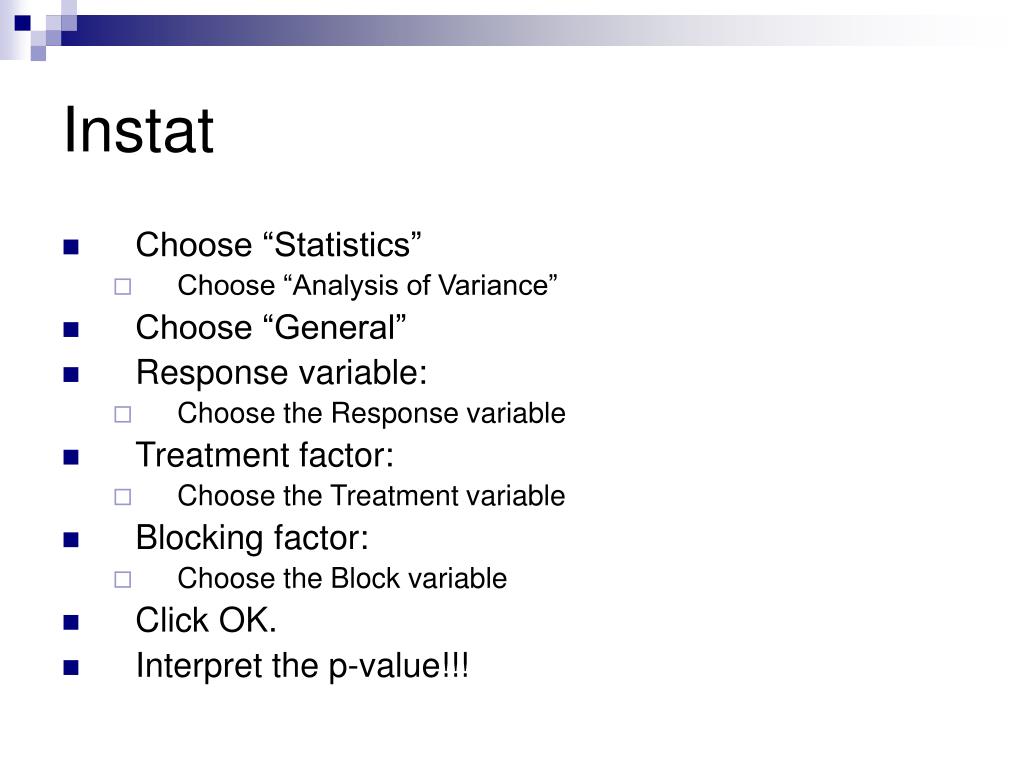Click the solid bullet beside Blocking factor:
Screen dimensions: 1024x768
pos(71,539)
